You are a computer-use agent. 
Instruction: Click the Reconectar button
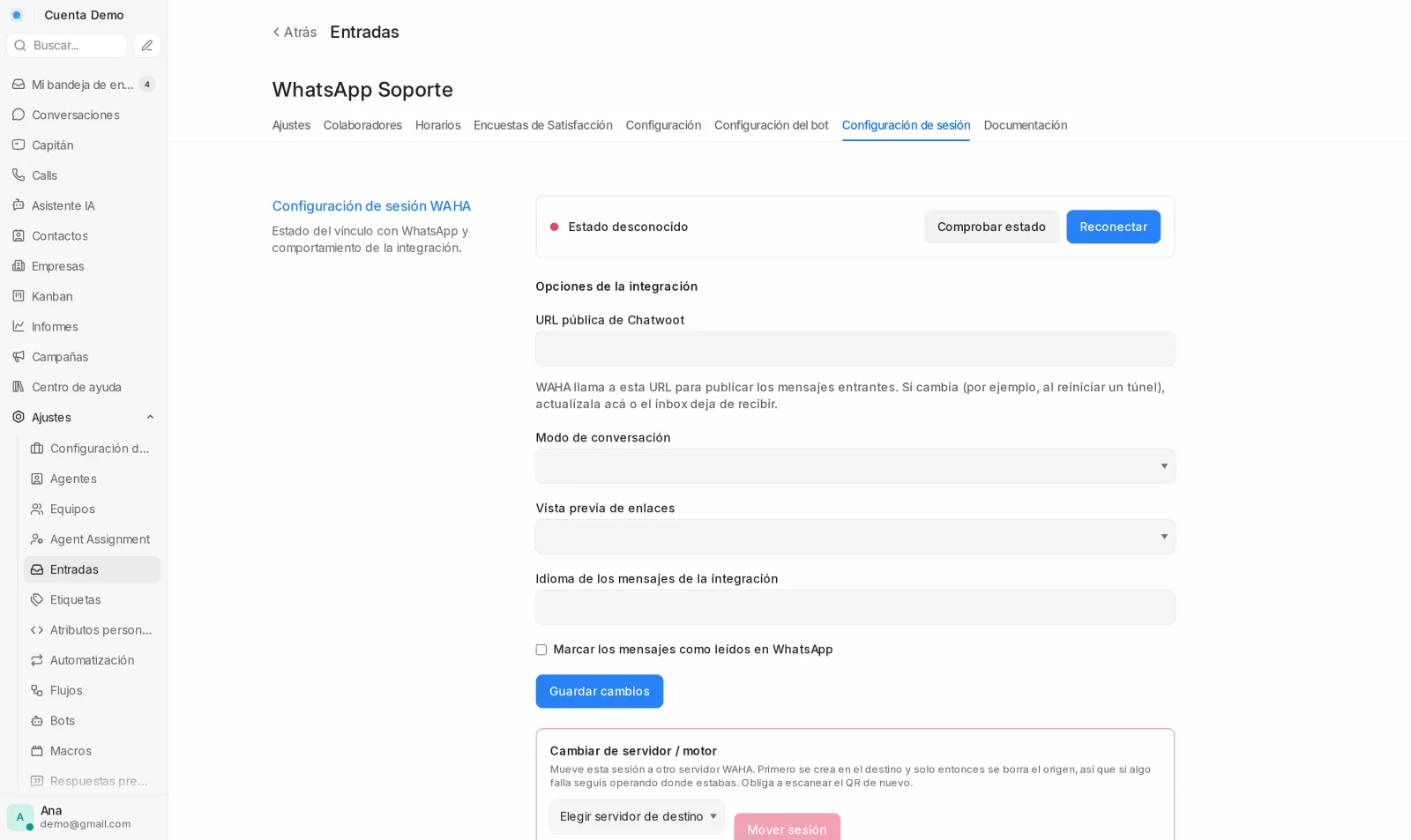[1113, 227]
